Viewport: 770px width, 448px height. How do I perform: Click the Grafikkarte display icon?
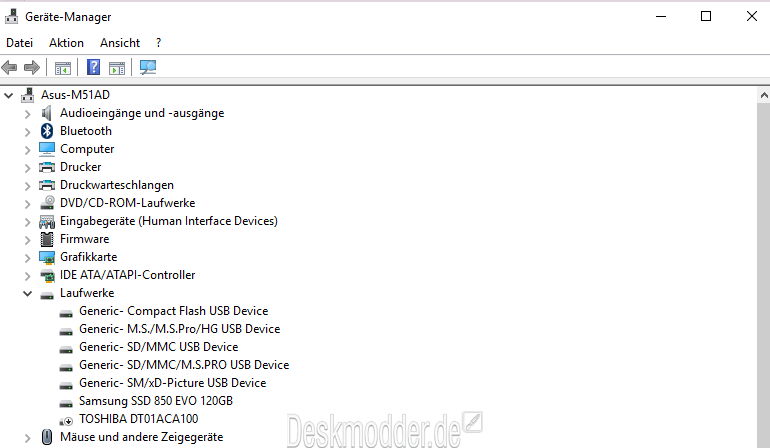(x=47, y=257)
